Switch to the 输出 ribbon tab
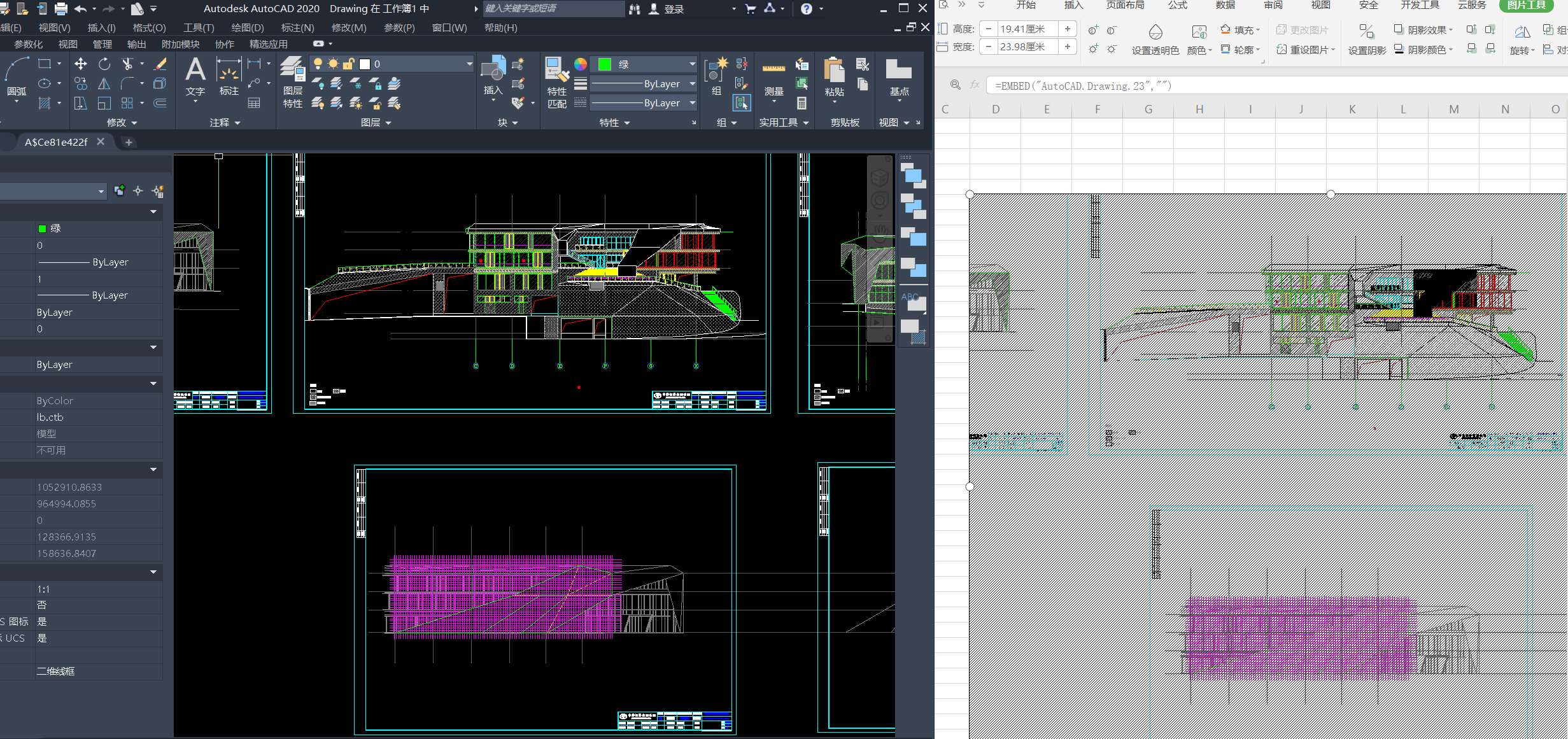This screenshot has width=1568, height=739. tap(136, 44)
